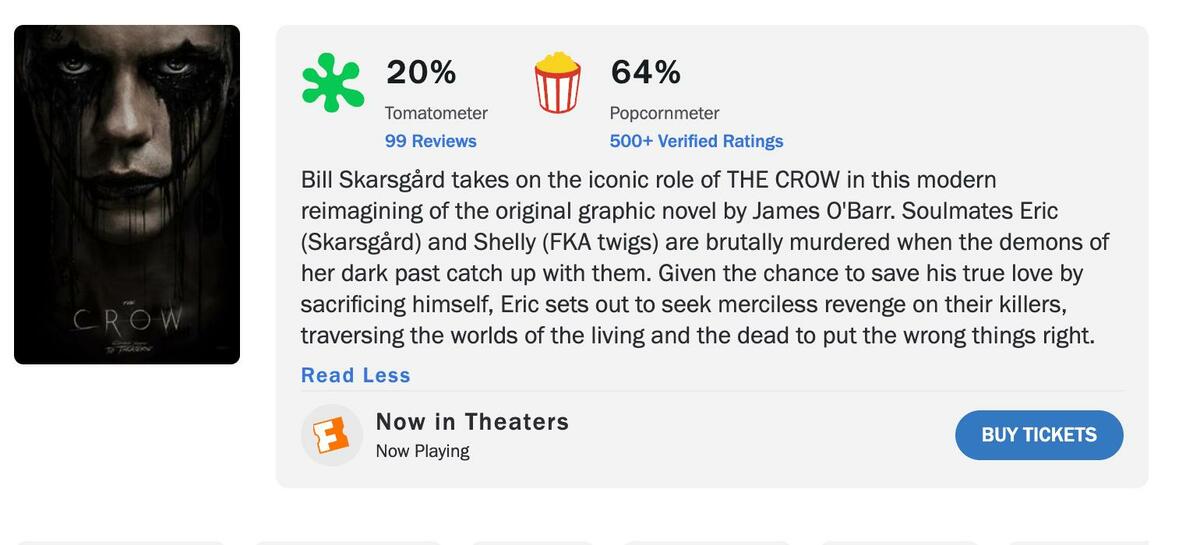Screen dimensions: 1200x545
Task: Click the Now in Theaters heading
Action: tap(472, 422)
